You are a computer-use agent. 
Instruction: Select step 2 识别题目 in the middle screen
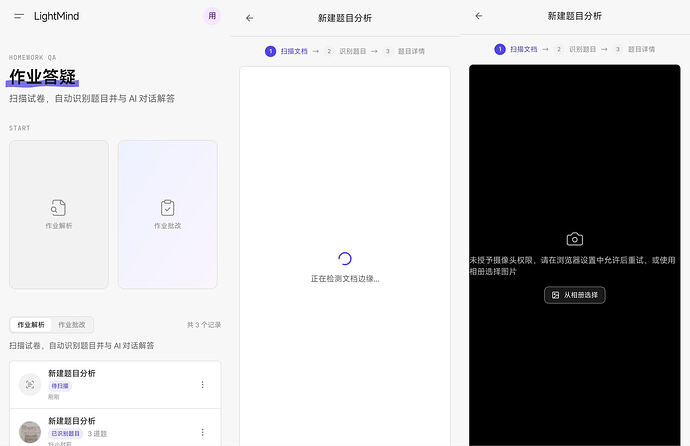point(346,51)
